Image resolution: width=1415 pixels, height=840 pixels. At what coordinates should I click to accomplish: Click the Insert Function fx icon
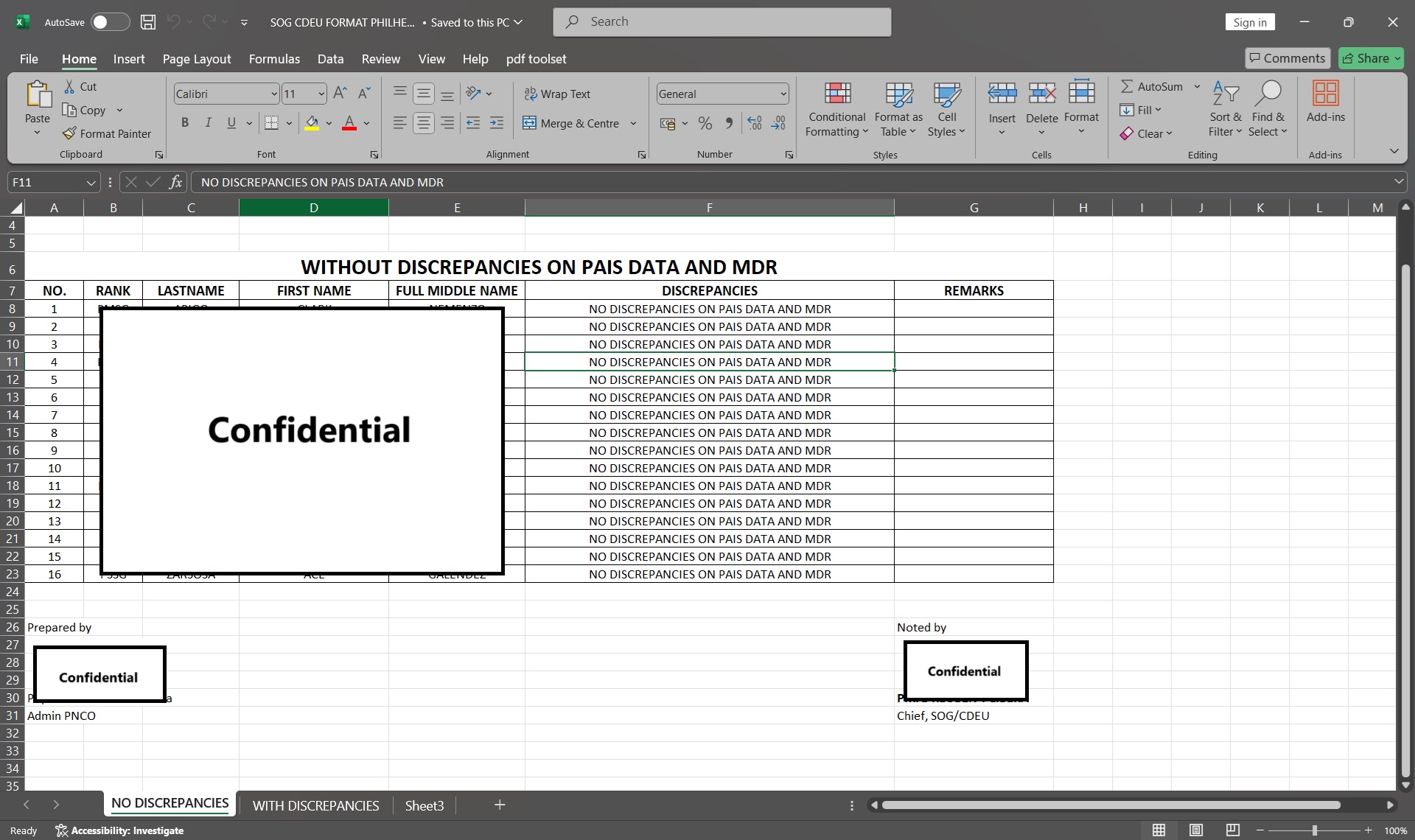click(175, 182)
